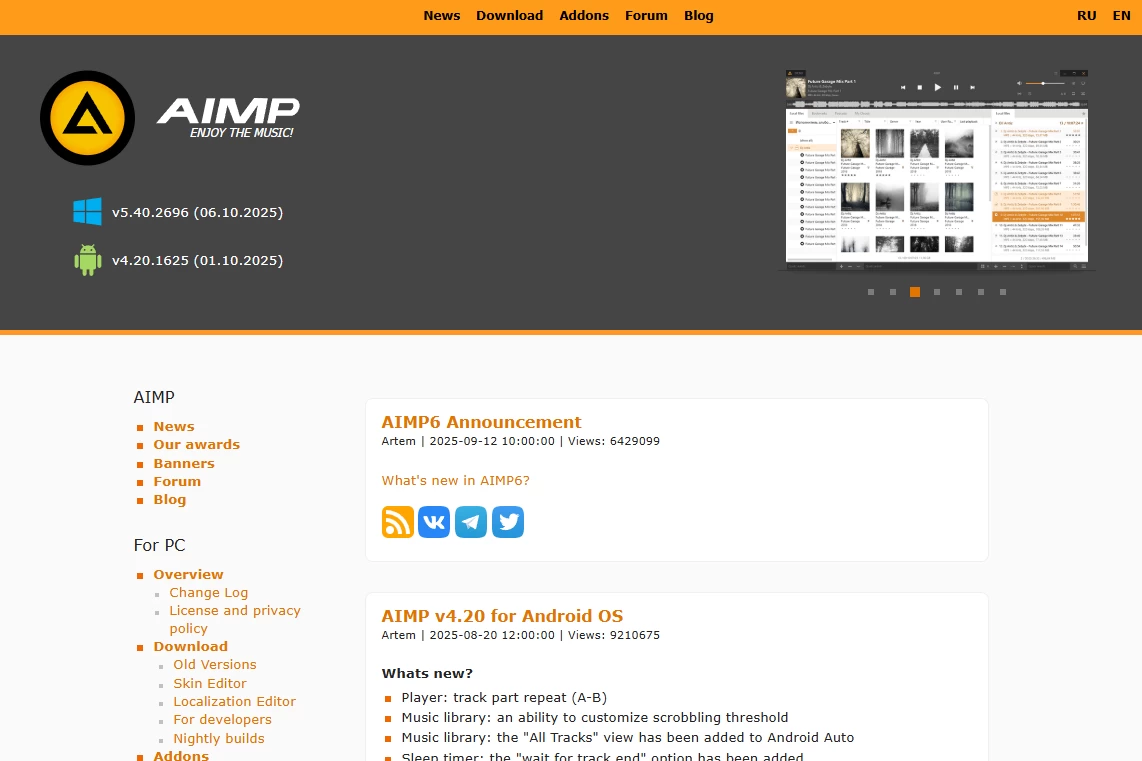The image size is (1142, 761).
Task: Follow "What's new in AIMP6?" link
Action: (455, 480)
